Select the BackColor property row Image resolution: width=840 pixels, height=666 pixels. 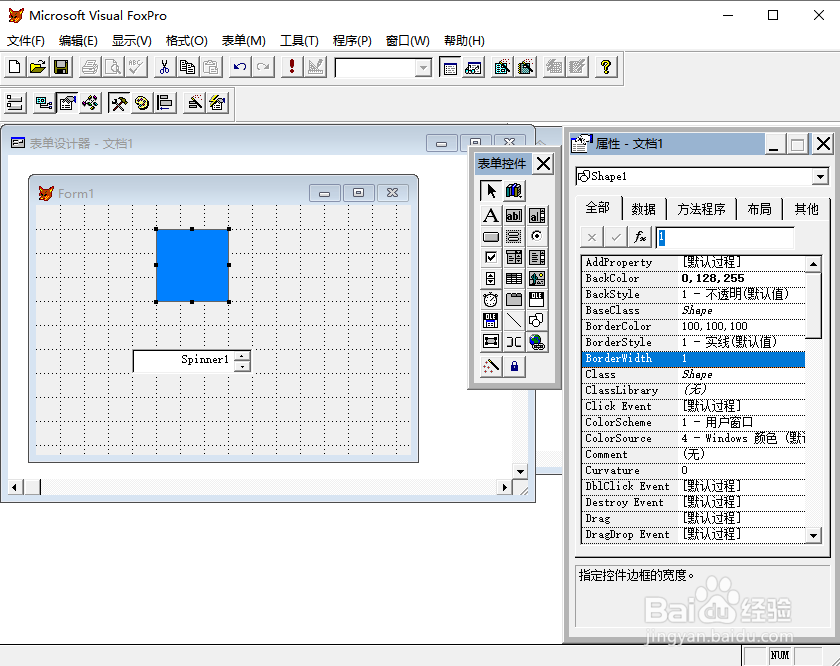693,278
